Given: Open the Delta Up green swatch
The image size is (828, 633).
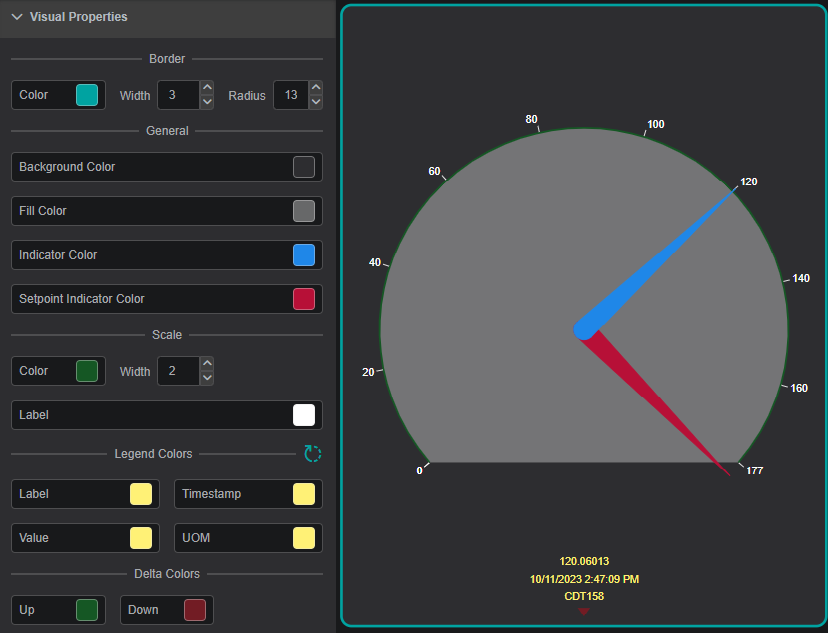Looking at the screenshot, I should tap(87, 610).
